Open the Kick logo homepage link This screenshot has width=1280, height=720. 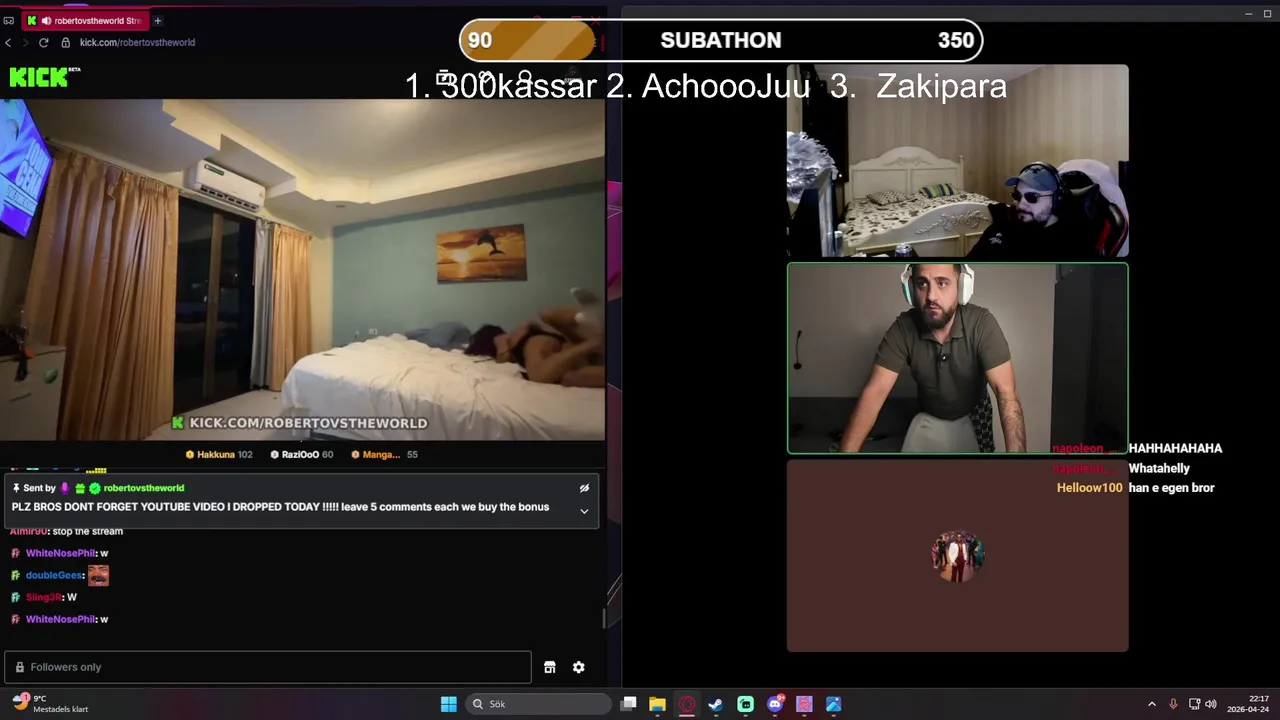tap(44, 77)
